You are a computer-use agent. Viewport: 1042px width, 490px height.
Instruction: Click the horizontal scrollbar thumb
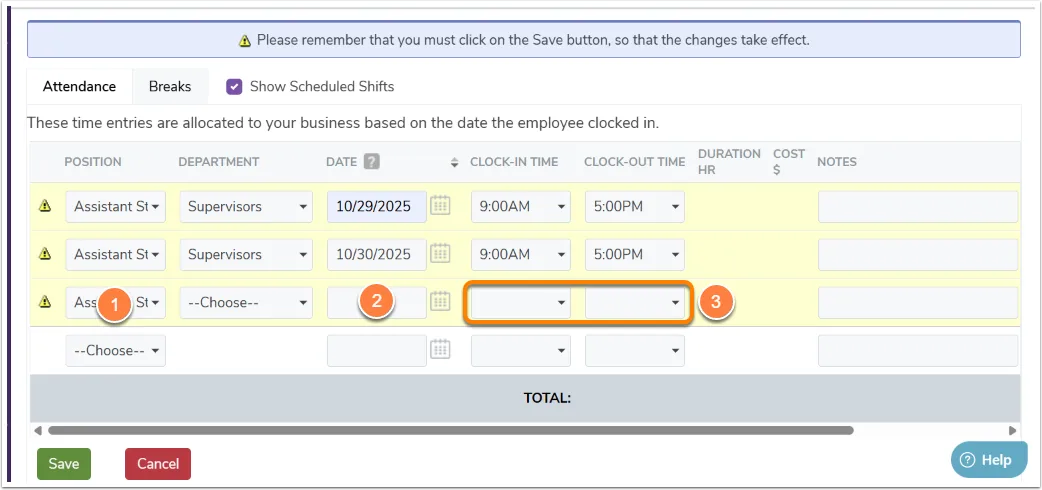(x=451, y=431)
